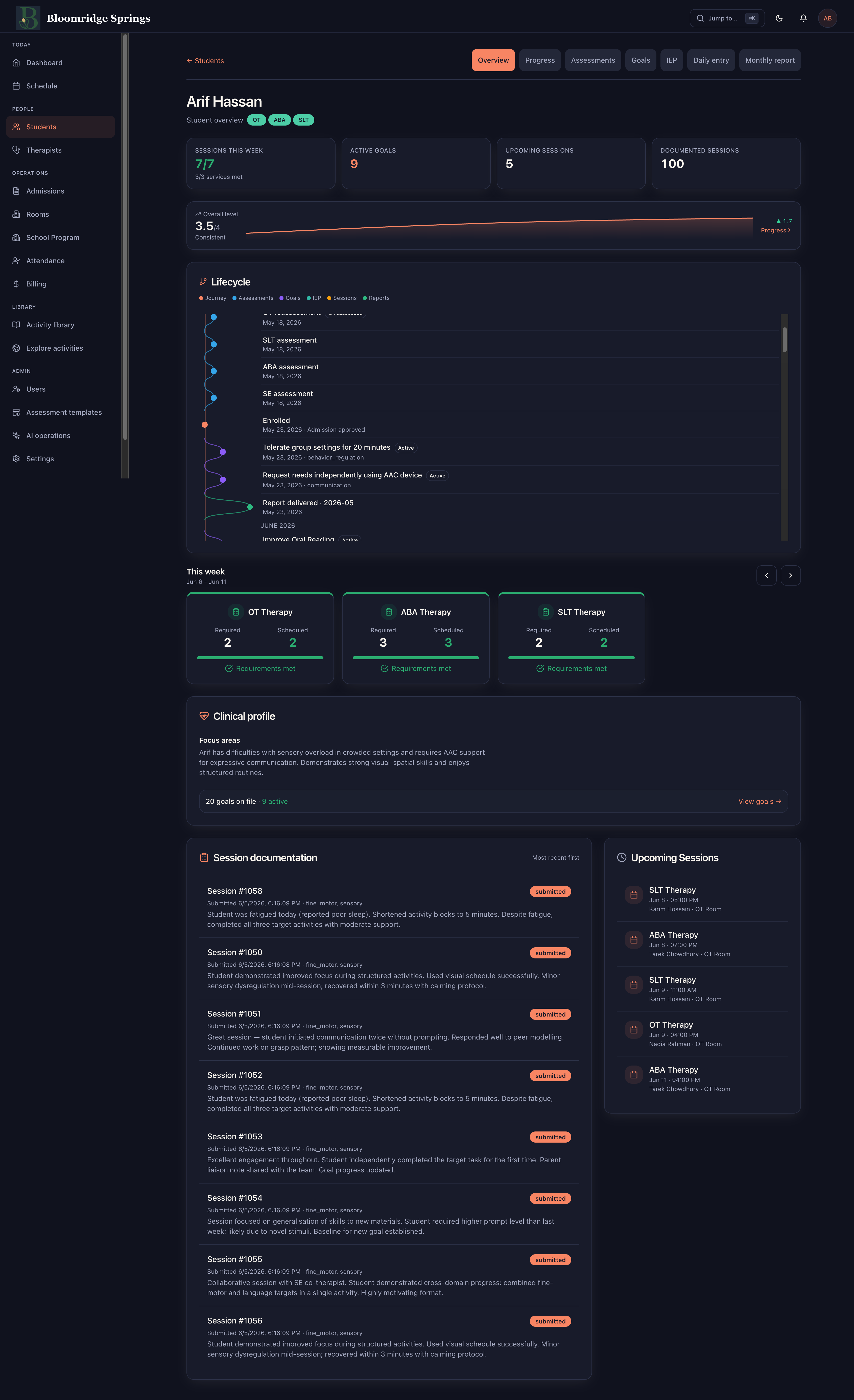Viewport: 854px width, 1400px height.
Task: Click the SLT assessment timeline dot
Action: coord(214,344)
